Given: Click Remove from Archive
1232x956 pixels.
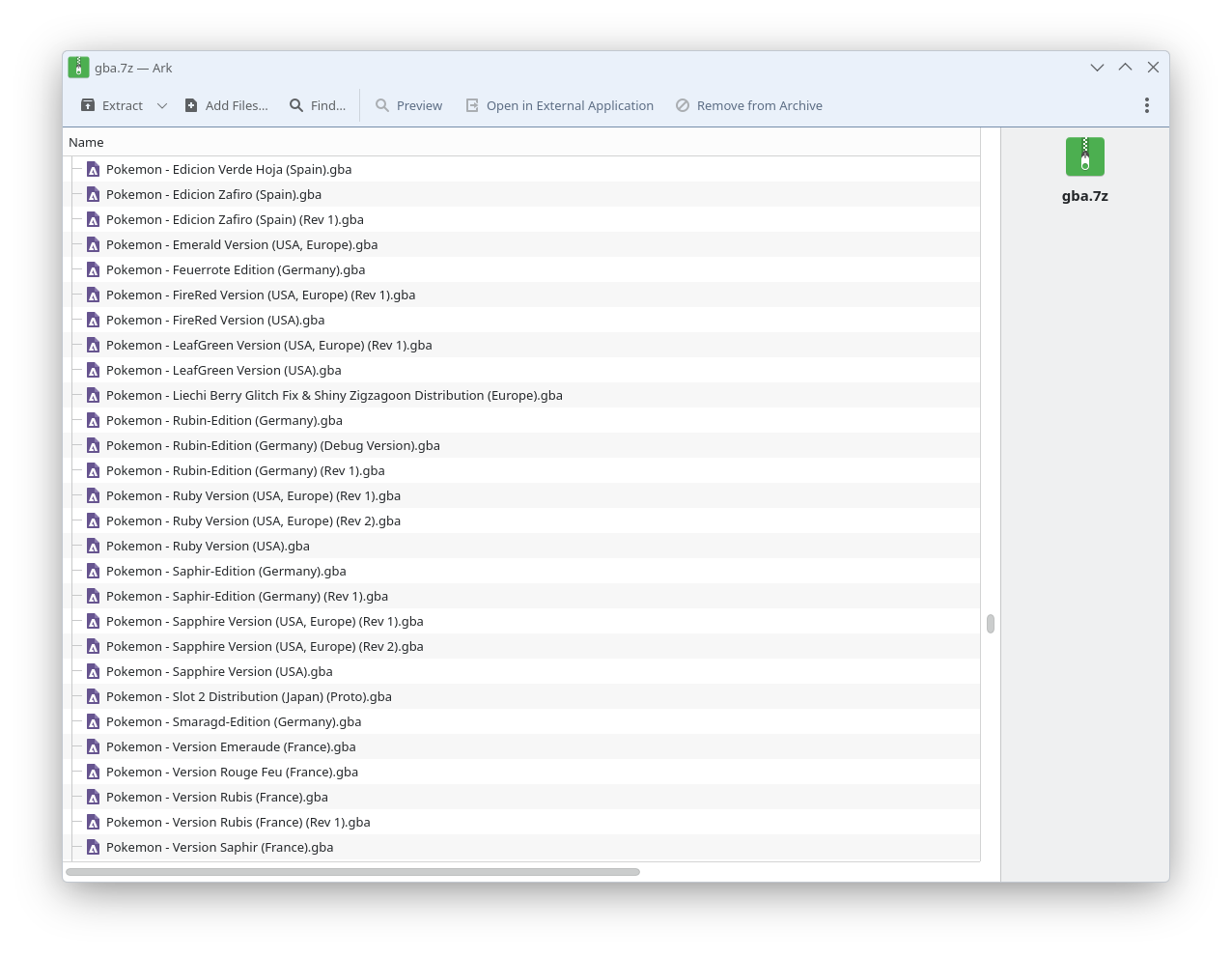Looking at the screenshot, I should coord(749,105).
